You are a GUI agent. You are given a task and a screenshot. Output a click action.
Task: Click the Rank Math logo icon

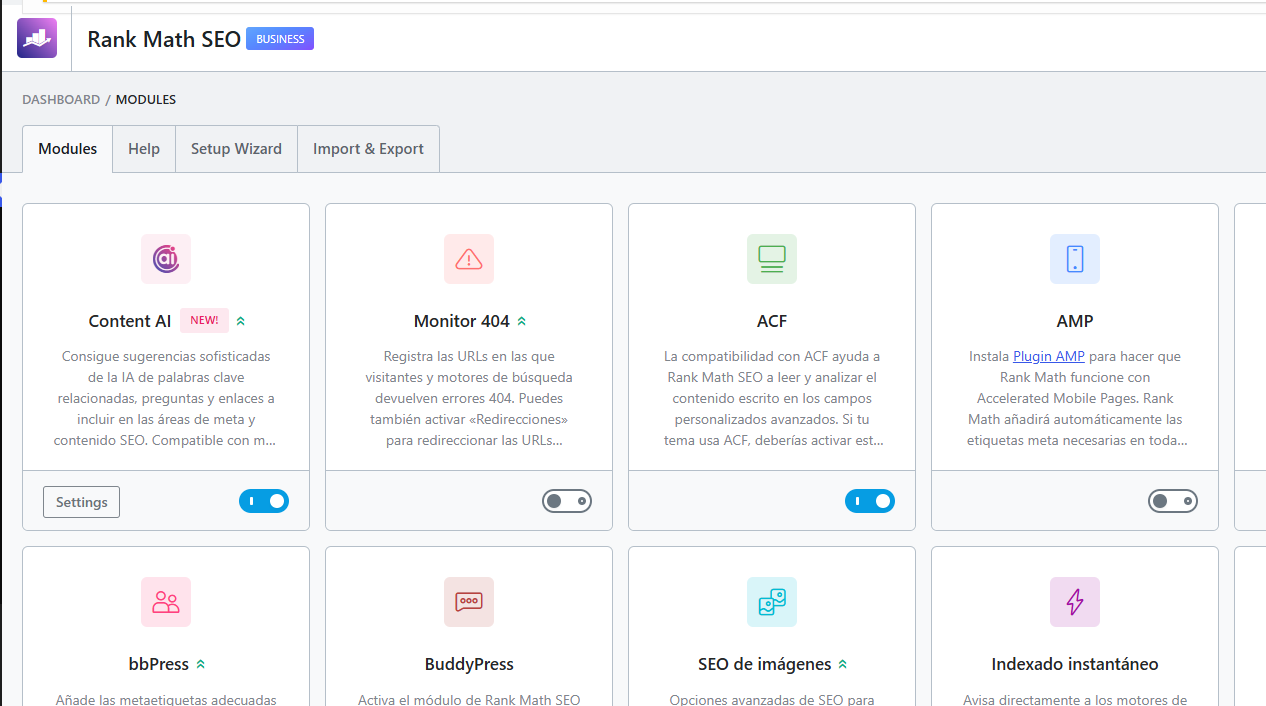[x=37, y=38]
